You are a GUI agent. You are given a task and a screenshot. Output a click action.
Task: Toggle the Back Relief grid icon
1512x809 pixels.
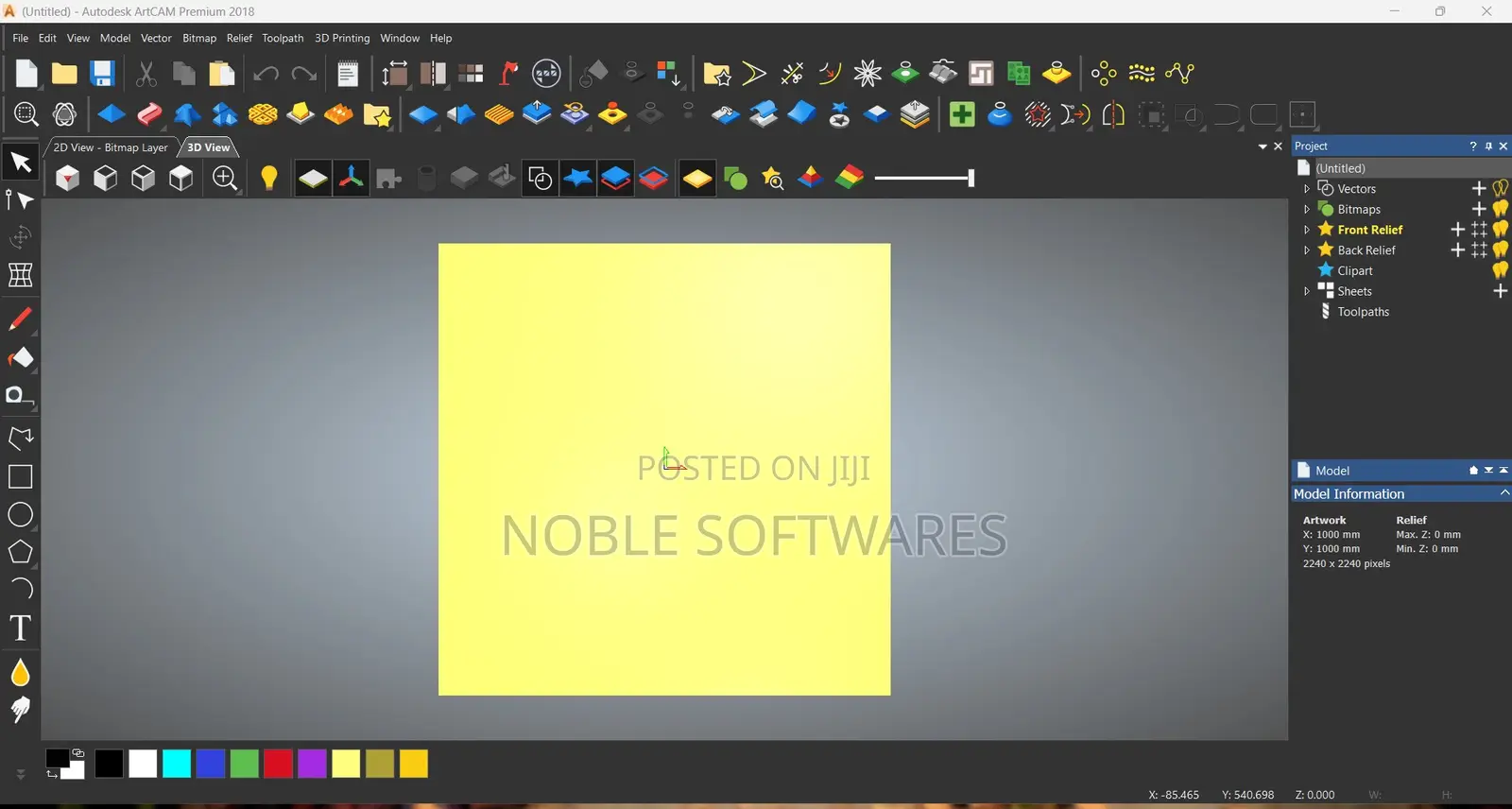point(1479,250)
